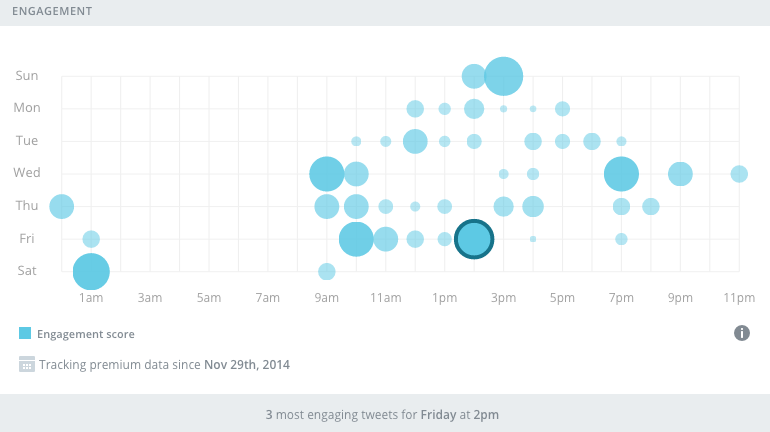
Task: Select the Tuesday 12pm engagement bubble
Action: click(415, 141)
